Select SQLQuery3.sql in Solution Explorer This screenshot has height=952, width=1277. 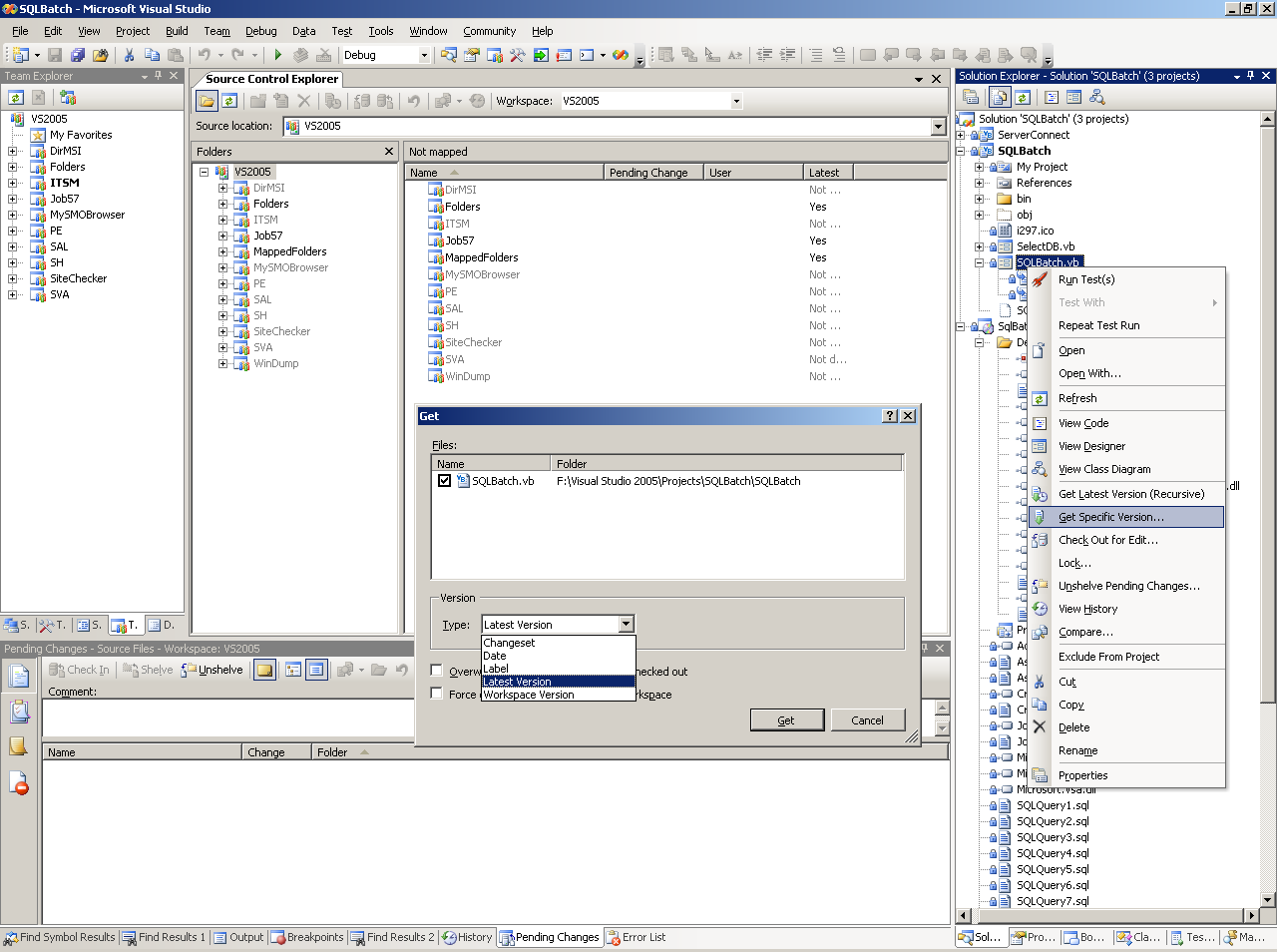tap(1053, 837)
